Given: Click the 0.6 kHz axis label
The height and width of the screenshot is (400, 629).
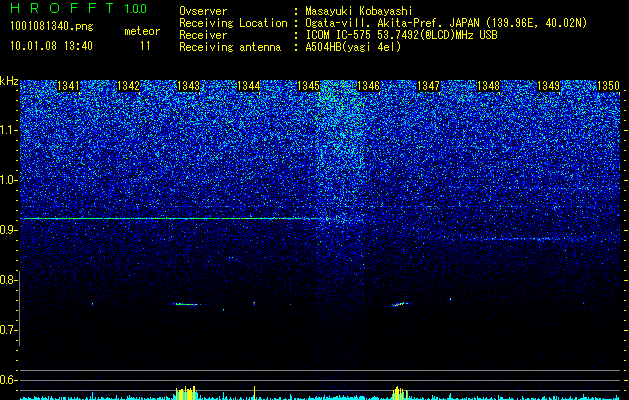Looking at the screenshot, I should tap(8, 380).
